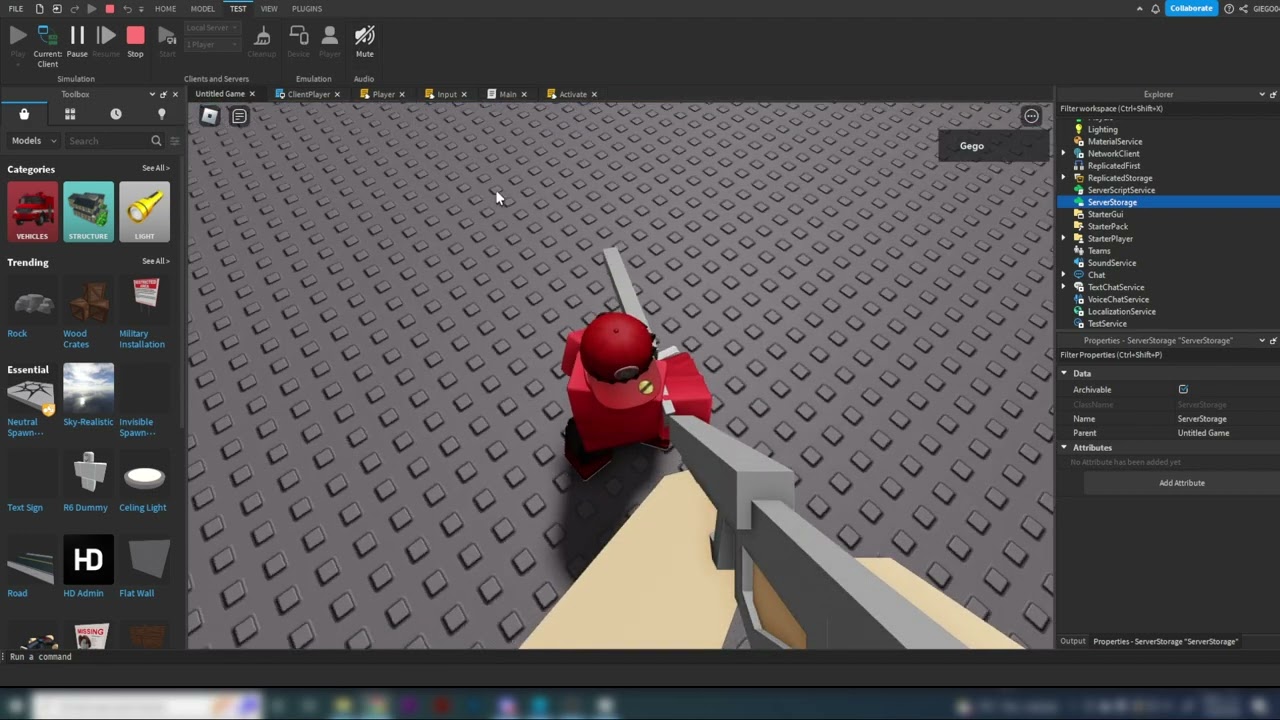Insert the HD Admin model

[88, 560]
